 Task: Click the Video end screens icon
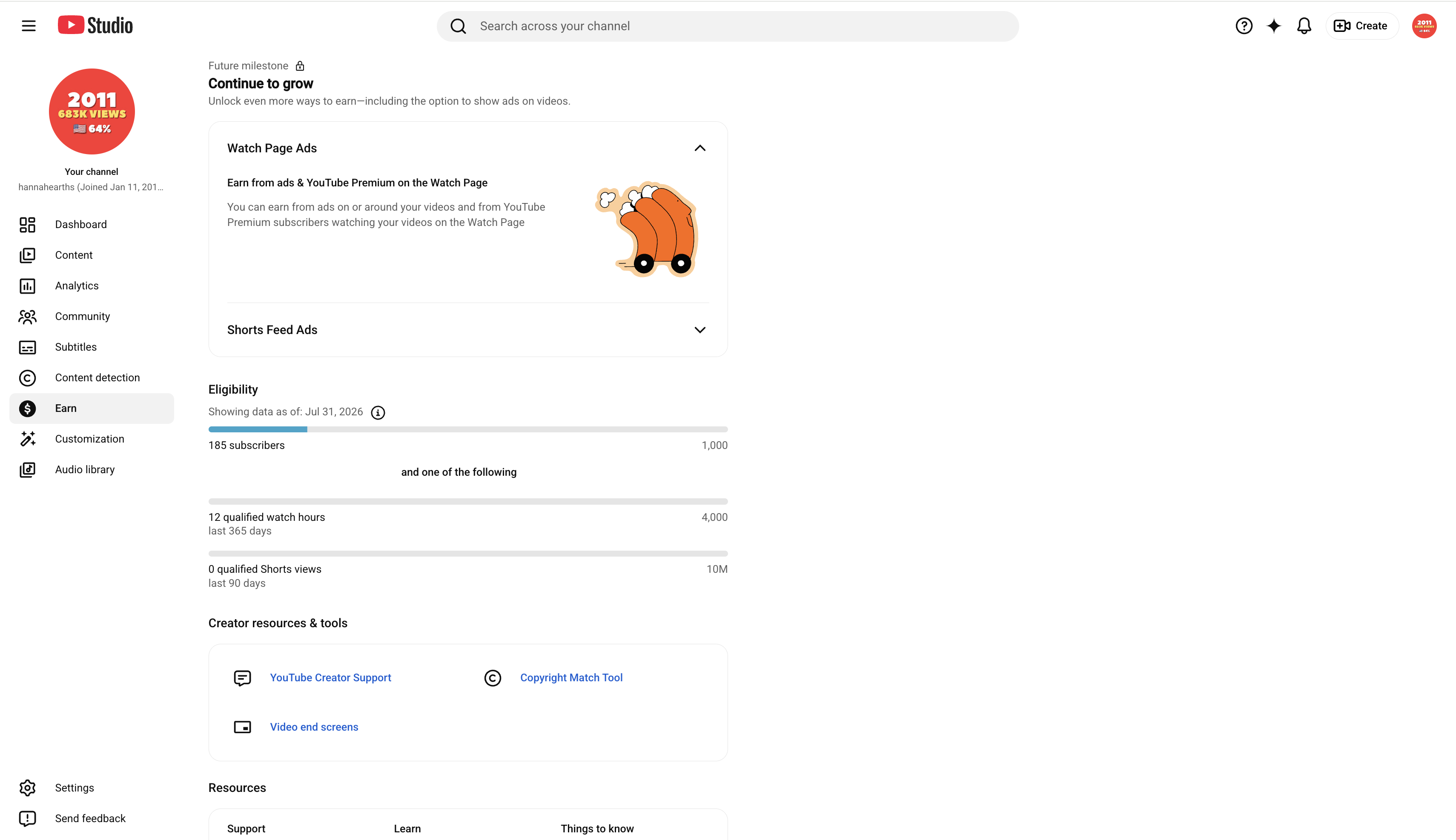pyautogui.click(x=242, y=727)
